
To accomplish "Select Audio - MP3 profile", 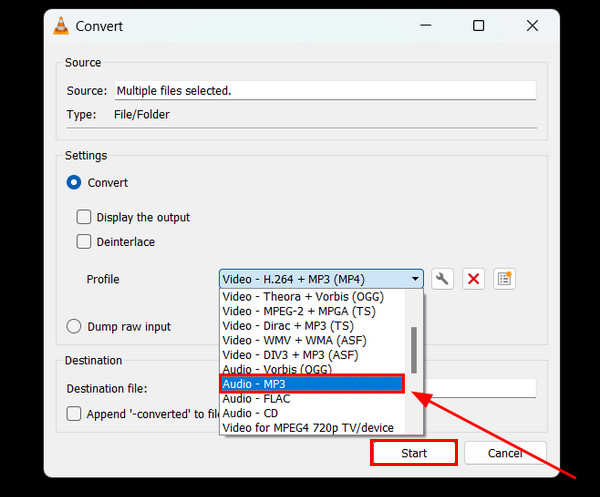I will (312, 384).
